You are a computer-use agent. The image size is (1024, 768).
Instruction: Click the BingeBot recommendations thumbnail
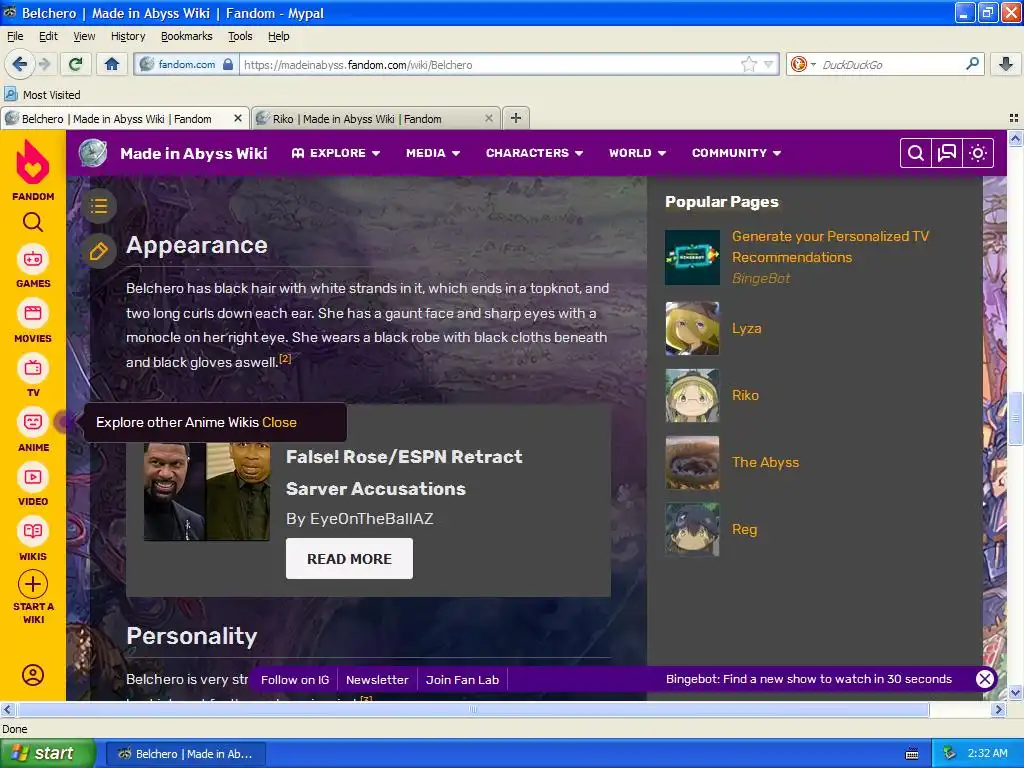point(692,257)
